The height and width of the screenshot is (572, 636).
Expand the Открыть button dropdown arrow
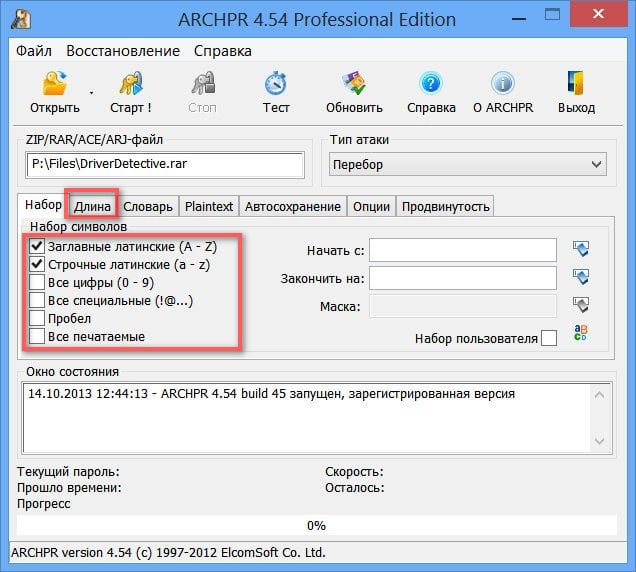(x=91, y=93)
